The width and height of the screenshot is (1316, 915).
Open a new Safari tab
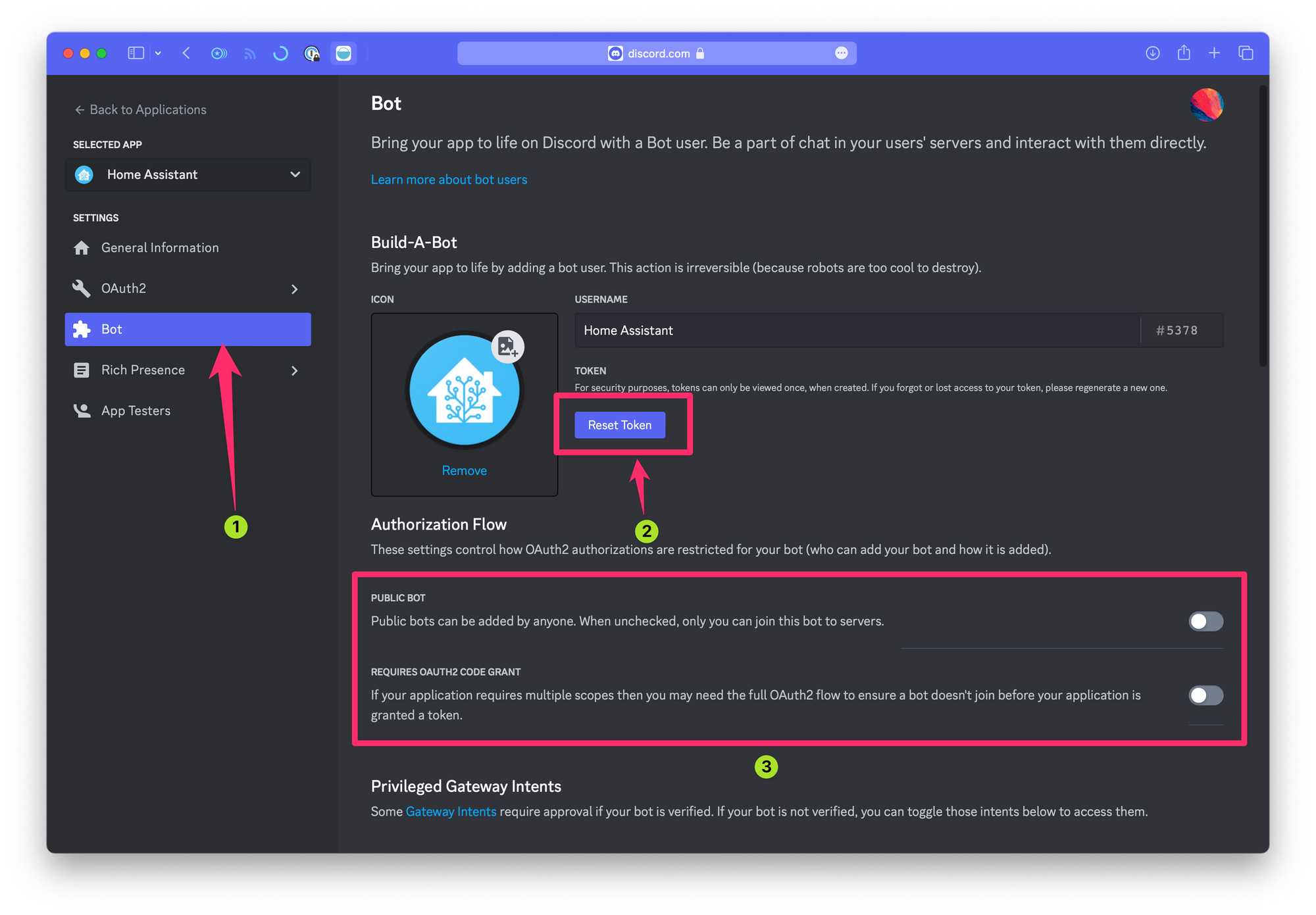click(1214, 53)
